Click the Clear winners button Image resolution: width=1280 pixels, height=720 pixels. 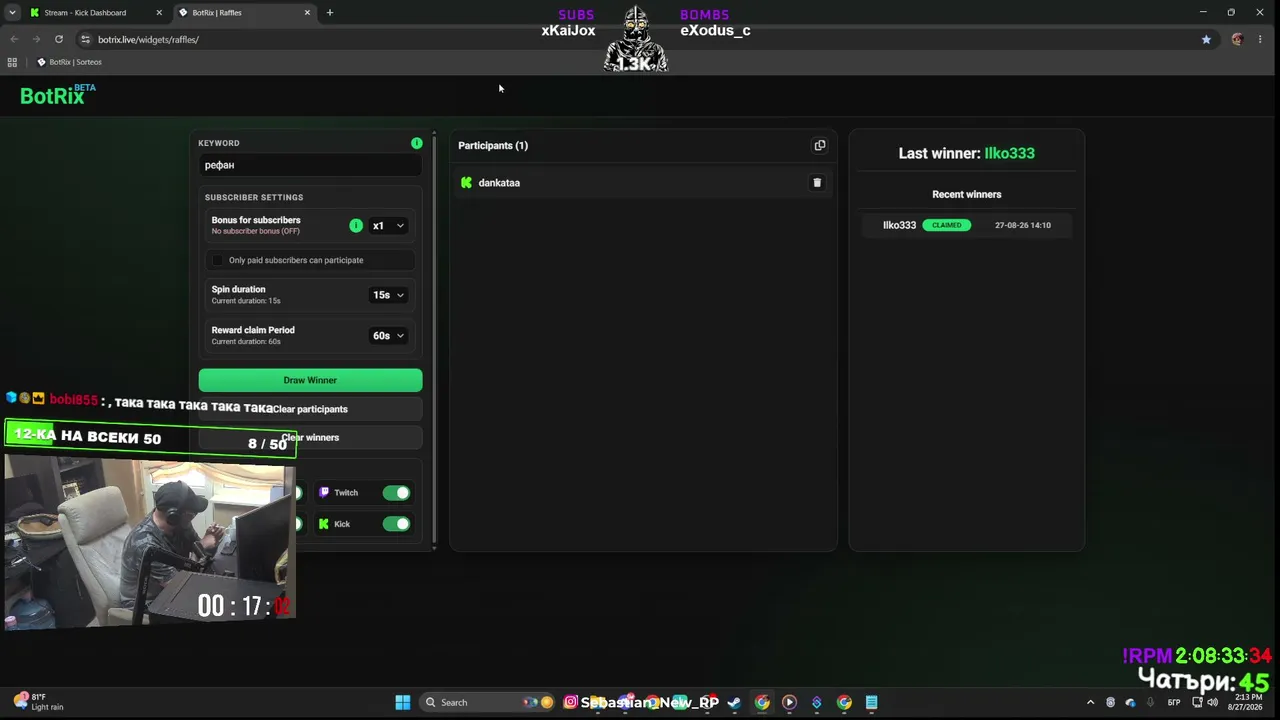[310, 437]
